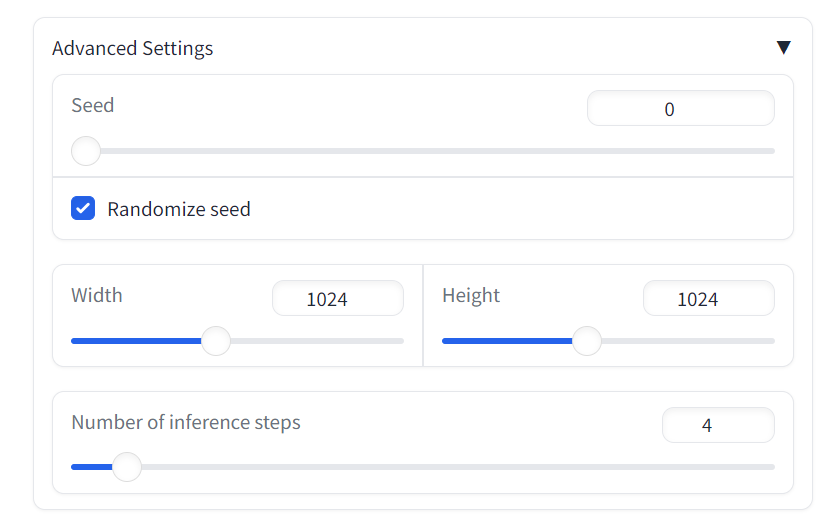Collapse the Advanced Settings triangle arrow
Screen dimensions: 826x523
pyautogui.click(x=783, y=48)
